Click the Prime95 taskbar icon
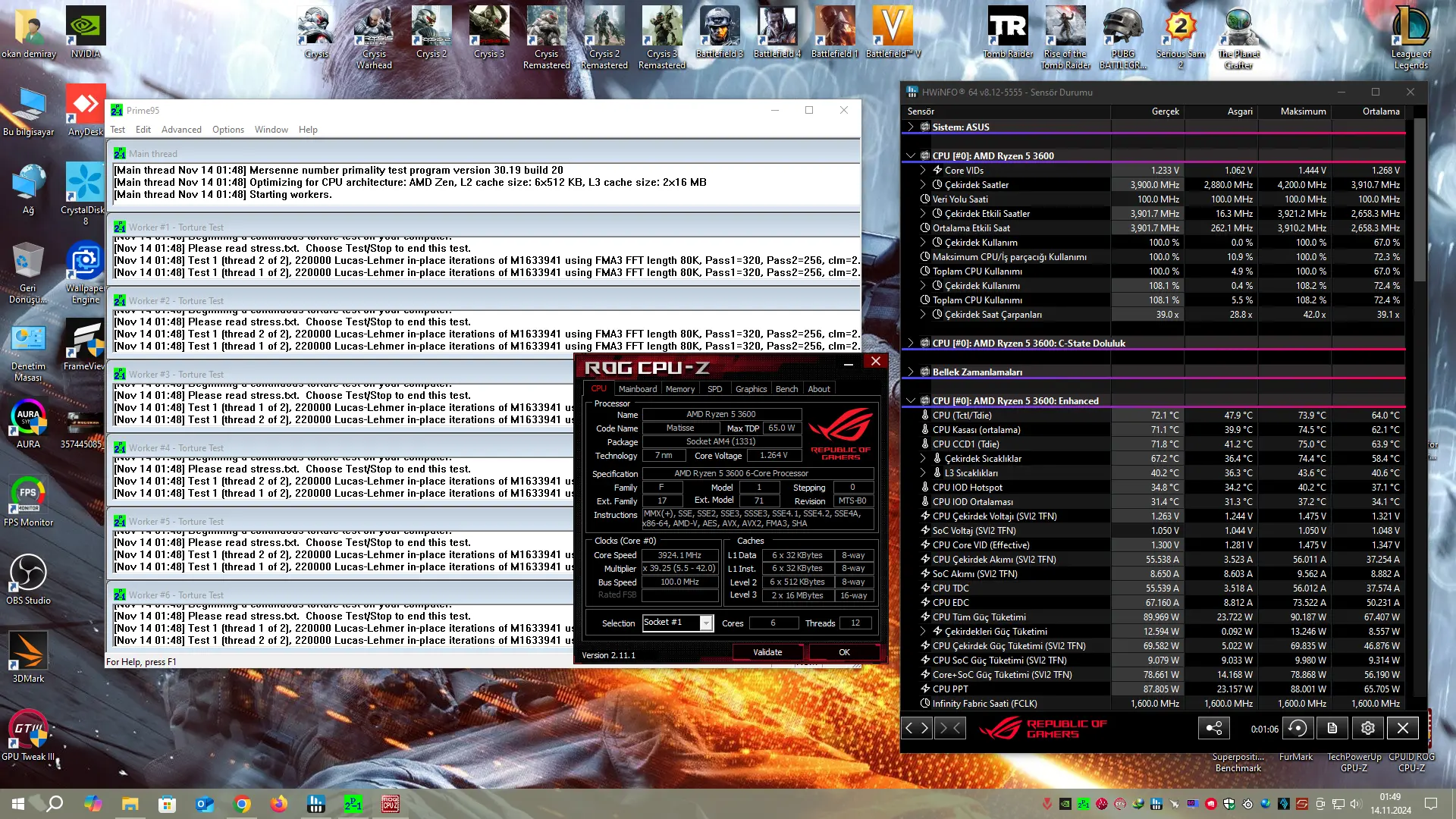 tap(353, 804)
